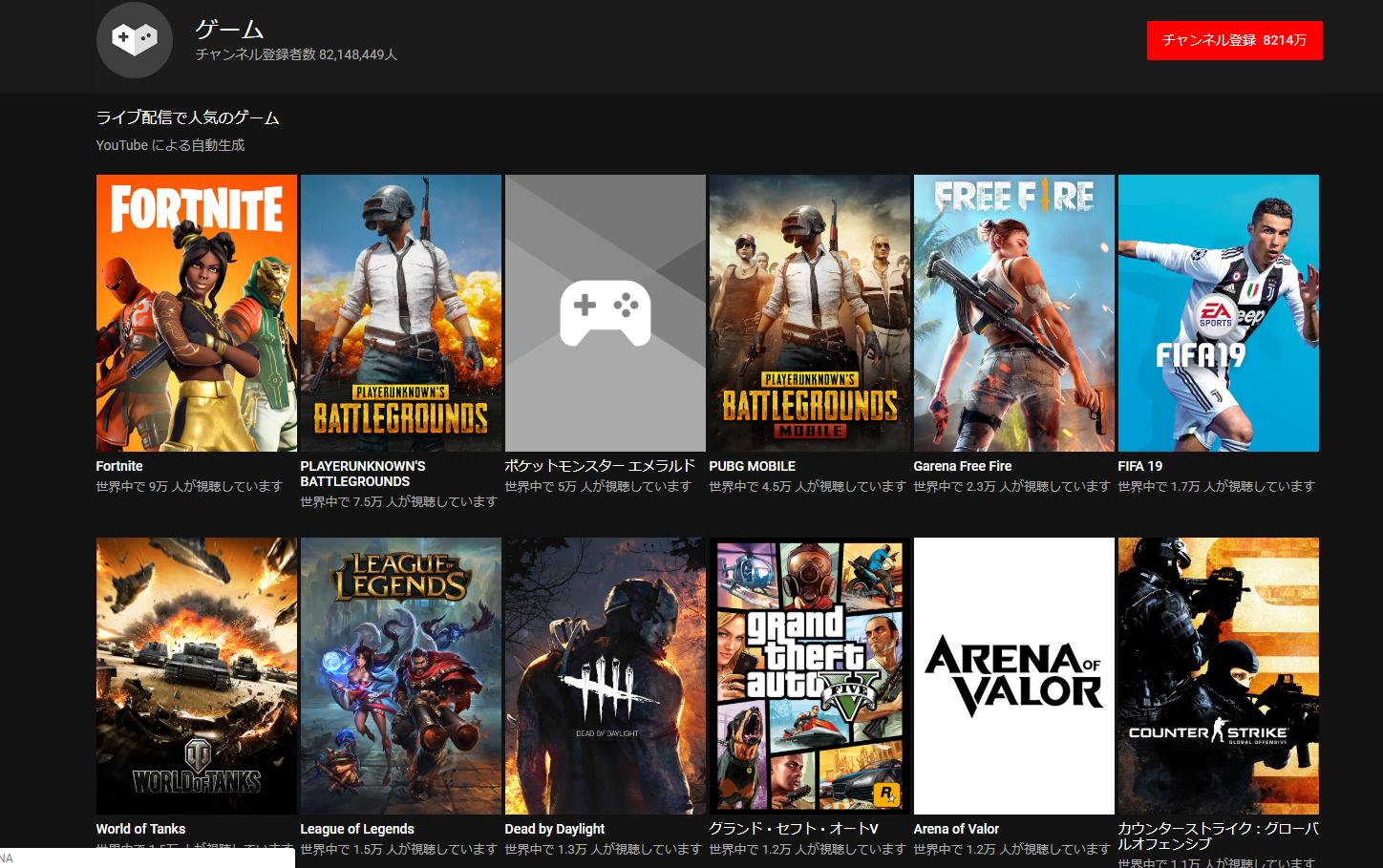Open the FIFA 19 cover thumbnail

(1219, 313)
